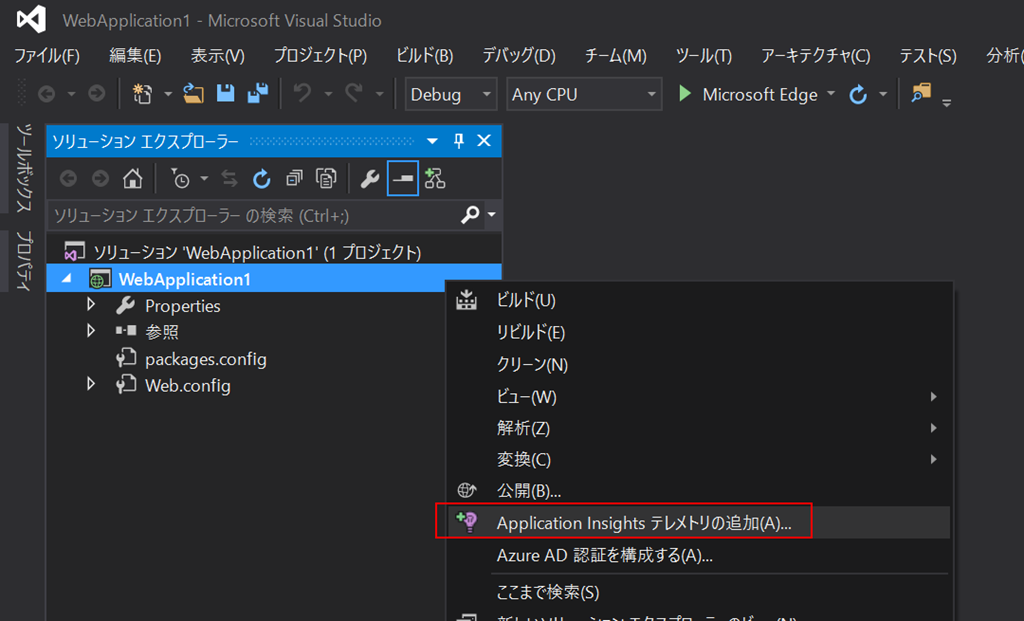Open the Debug configuration dropdown

tap(451, 94)
